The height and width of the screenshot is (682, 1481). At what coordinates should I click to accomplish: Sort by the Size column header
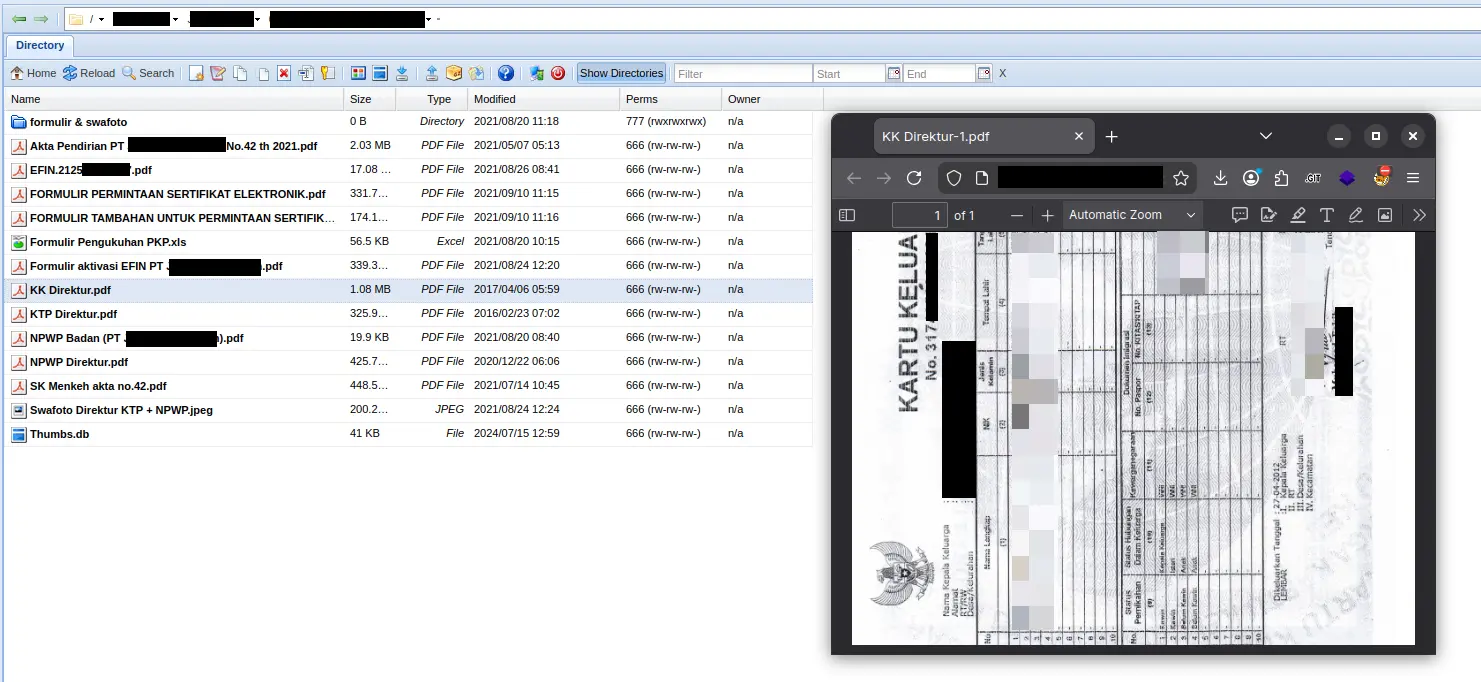pos(370,99)
